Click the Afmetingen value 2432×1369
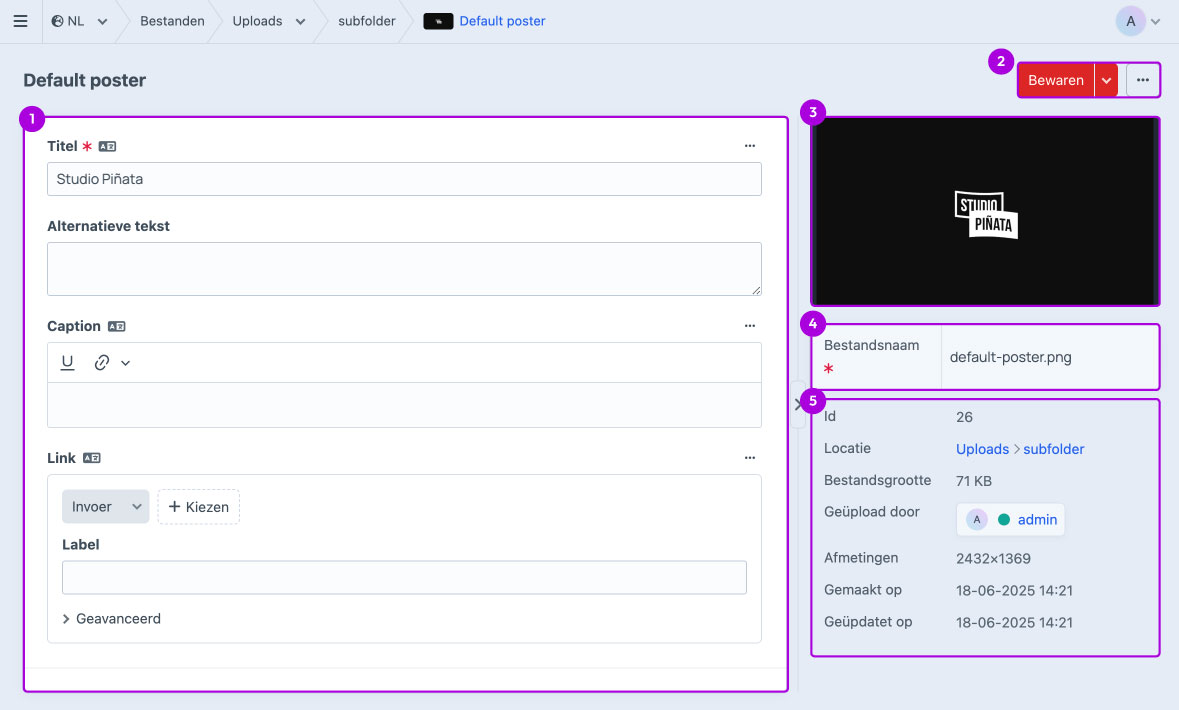This screenshot has height=710, width=1179. click(x=993, y=559)
